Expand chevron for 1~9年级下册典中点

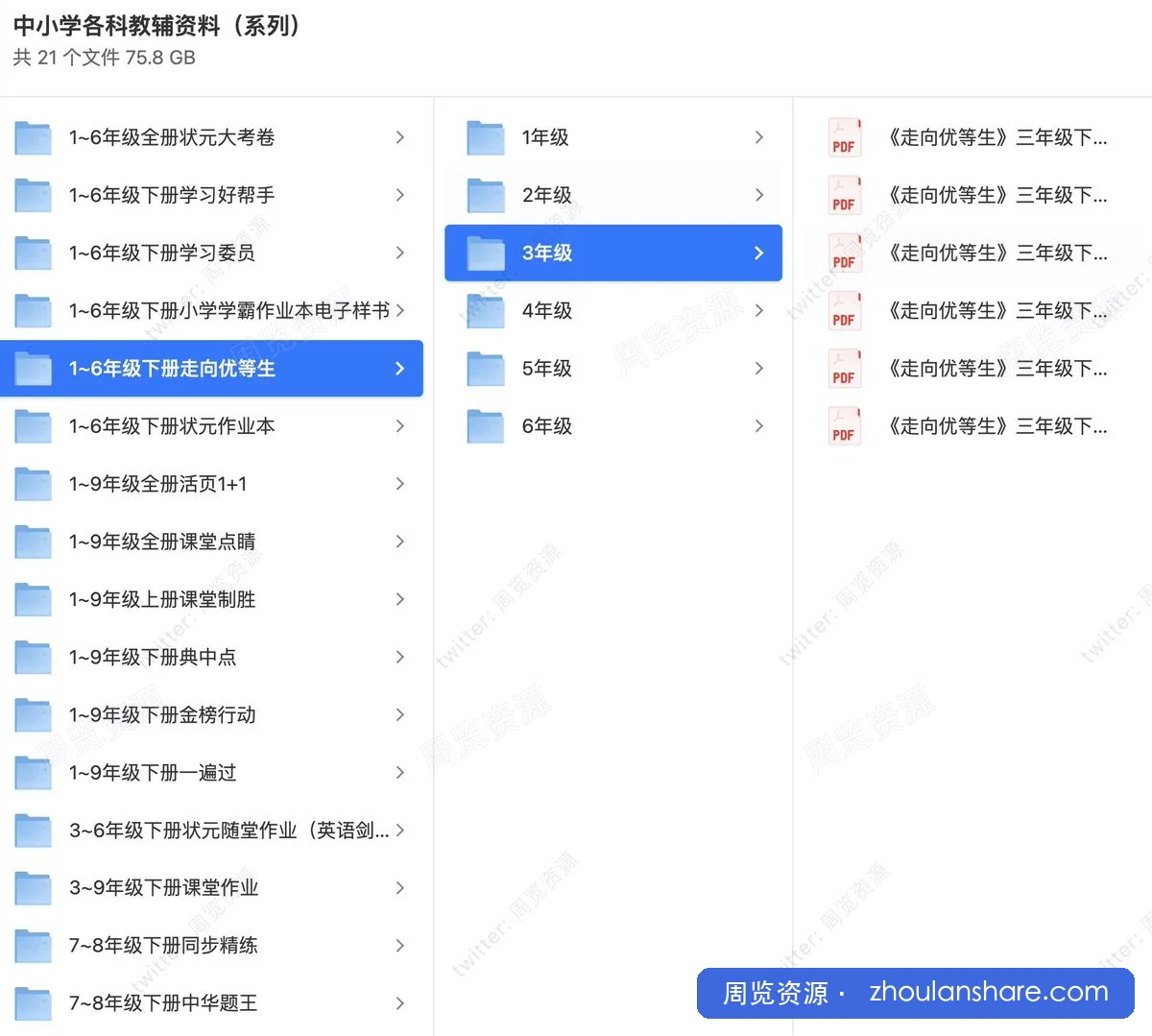click(400, 657)
